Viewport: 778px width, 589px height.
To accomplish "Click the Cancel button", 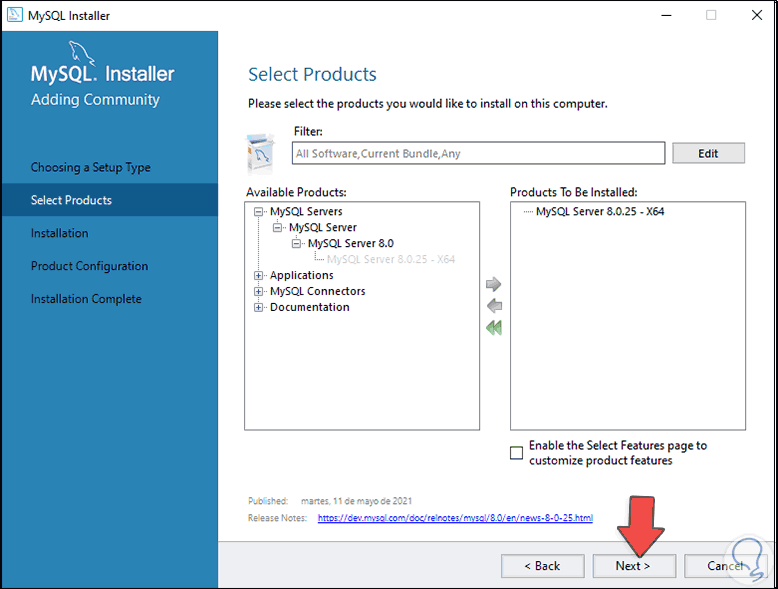I will click(x=725, y=566).
